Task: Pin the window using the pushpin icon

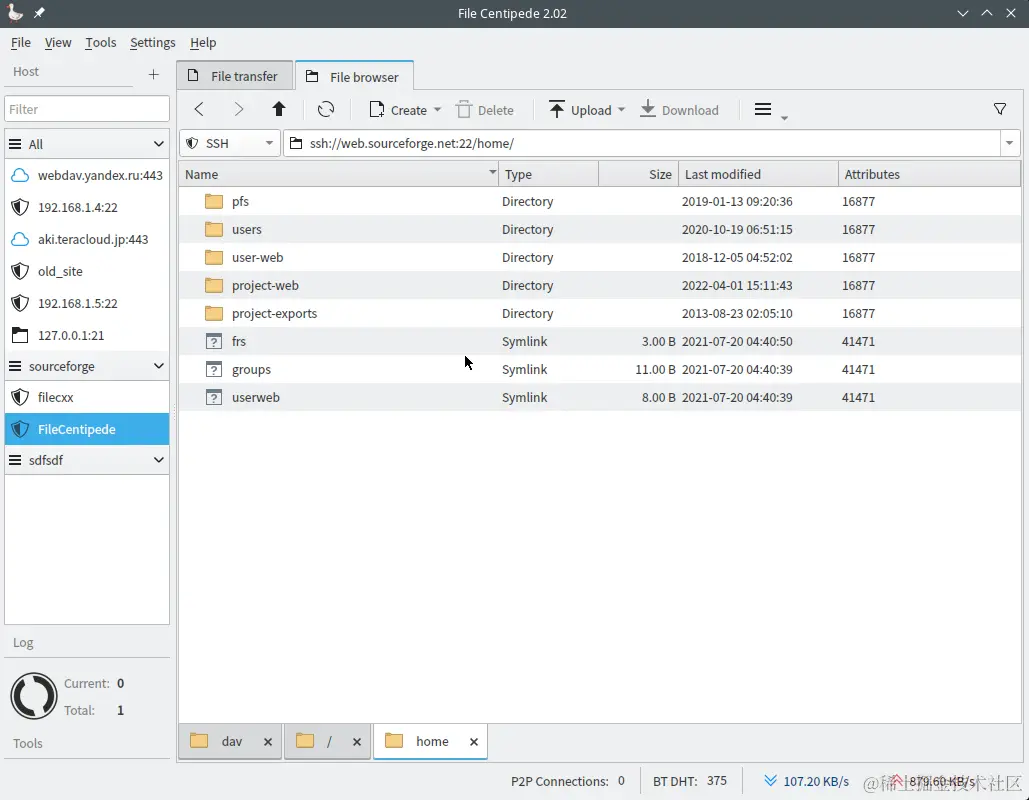Action: (39, 12)
